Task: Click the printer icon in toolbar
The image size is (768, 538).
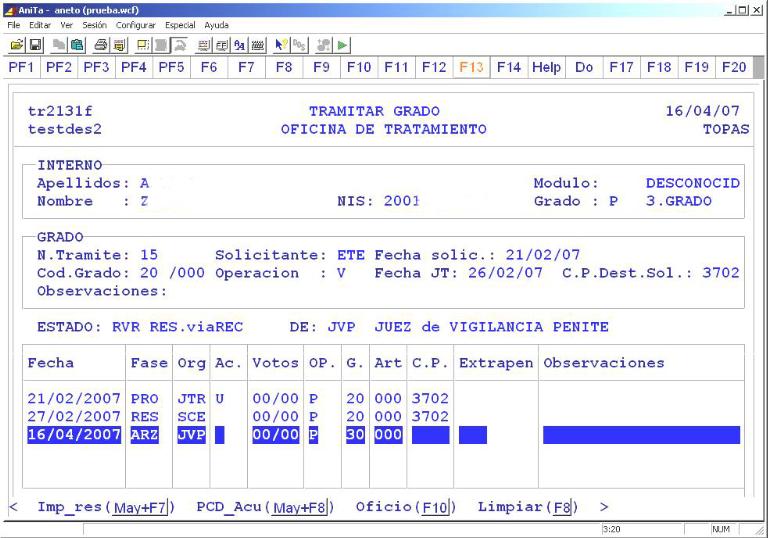Action: click(x=101, y=45)
